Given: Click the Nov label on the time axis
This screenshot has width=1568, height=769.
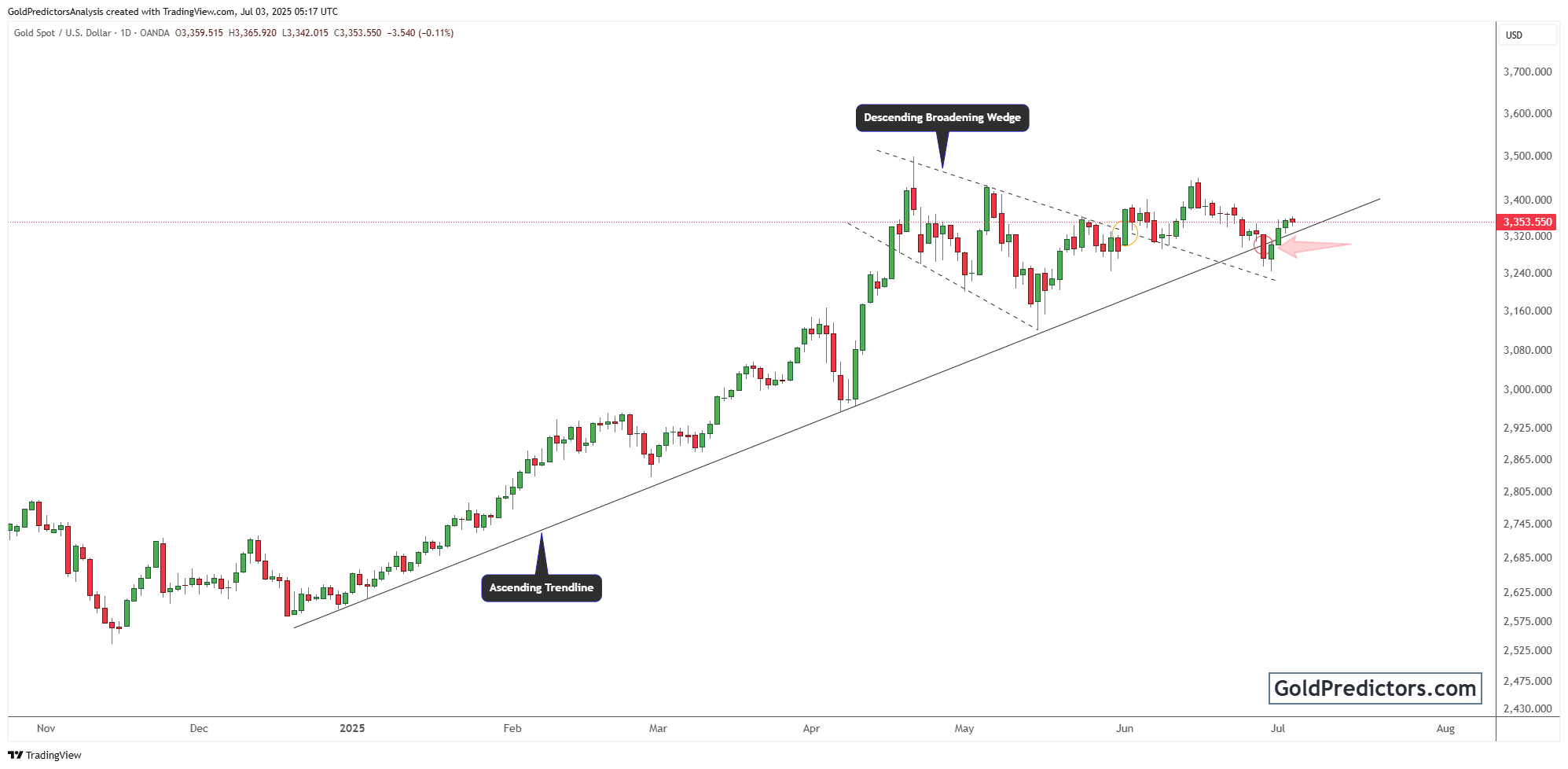Looking at the screenshot, I should (x=46, y=729).
